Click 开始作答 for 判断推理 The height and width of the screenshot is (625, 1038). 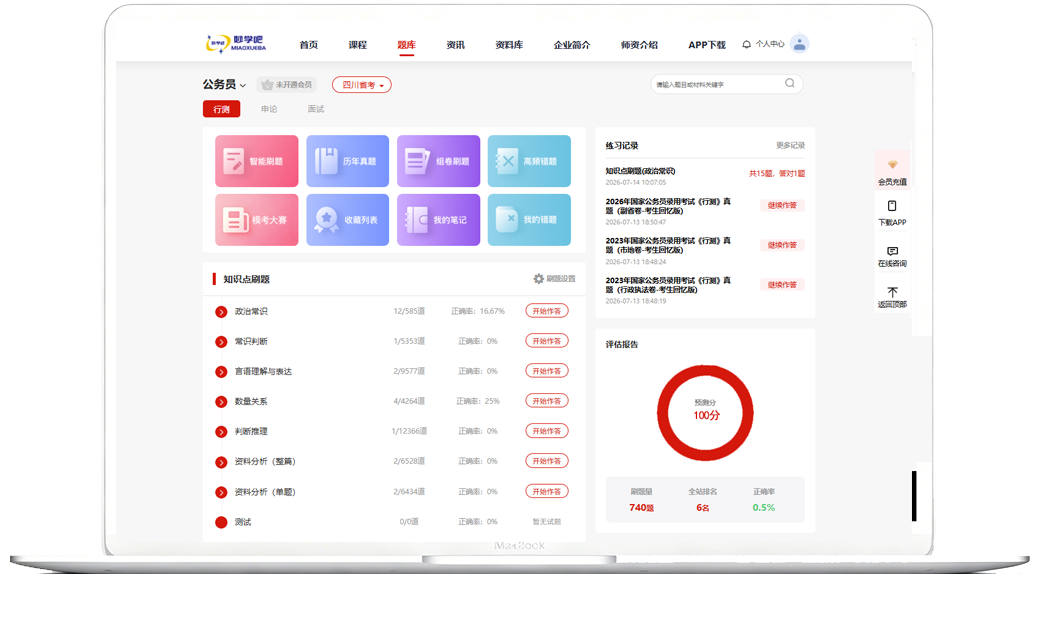[547, 431]
